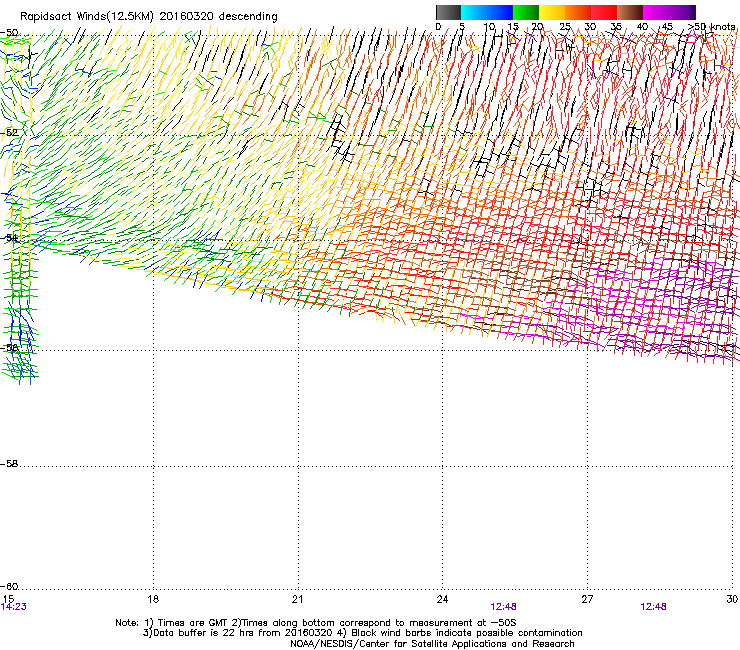The width and height of the screenshot is (740, 650).
Task: Click the '45' label on the speed legend
Action: click(667, 26)
